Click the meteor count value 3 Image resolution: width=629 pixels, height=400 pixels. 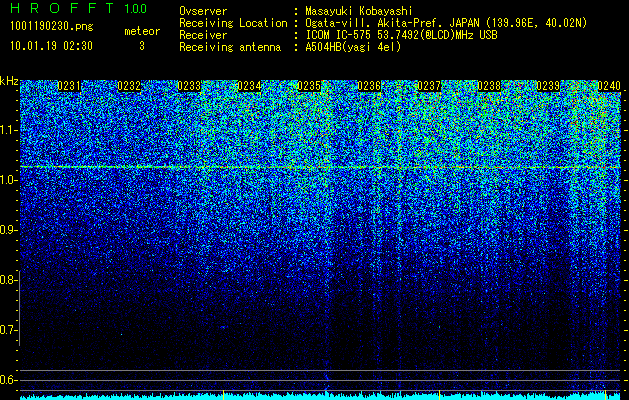click(x=142, y=46)
